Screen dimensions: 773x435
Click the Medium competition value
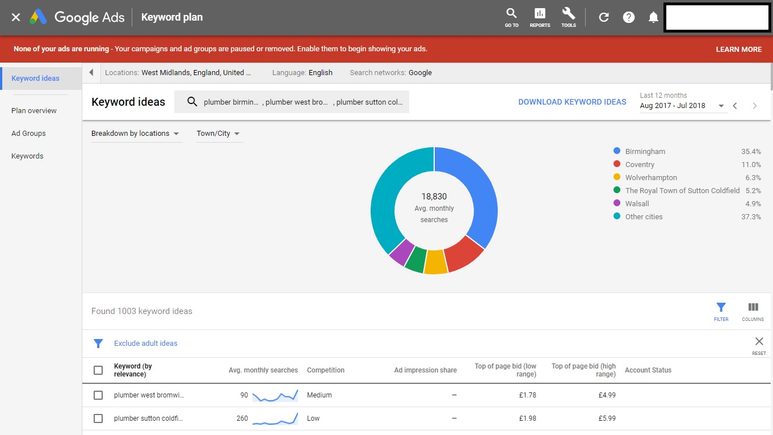tap(319, 395)
